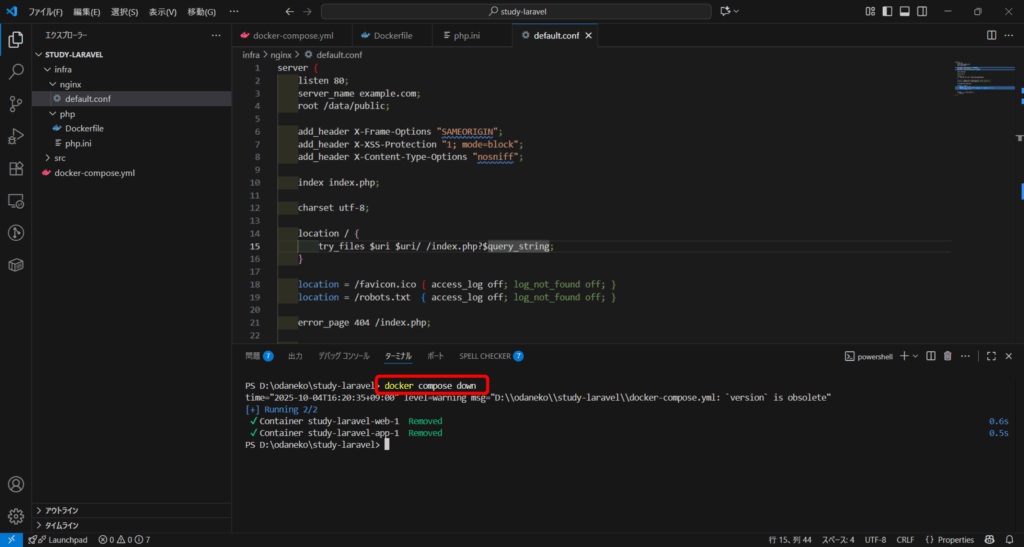
Task: Open the Extensions view
Action: point(16,168)
